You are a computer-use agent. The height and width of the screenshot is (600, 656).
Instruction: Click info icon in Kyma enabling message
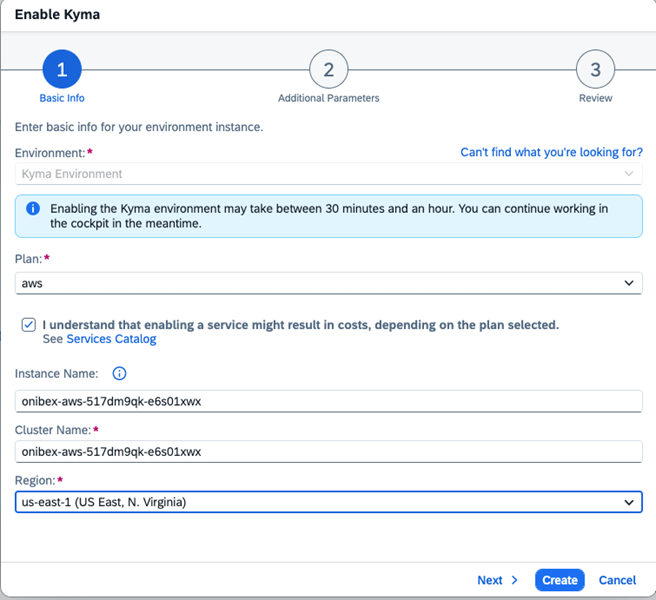point(33,209)
